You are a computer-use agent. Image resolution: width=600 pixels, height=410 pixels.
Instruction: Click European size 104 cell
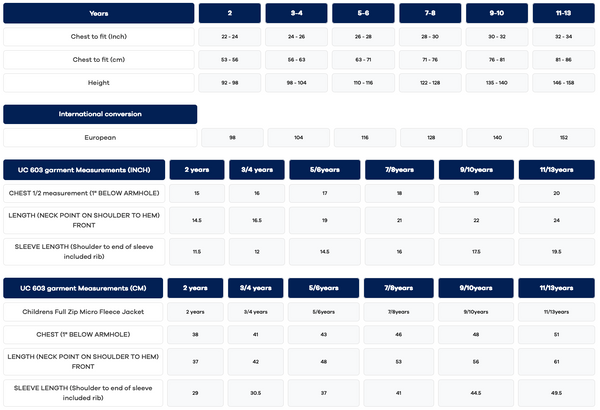tap(298, 138)
